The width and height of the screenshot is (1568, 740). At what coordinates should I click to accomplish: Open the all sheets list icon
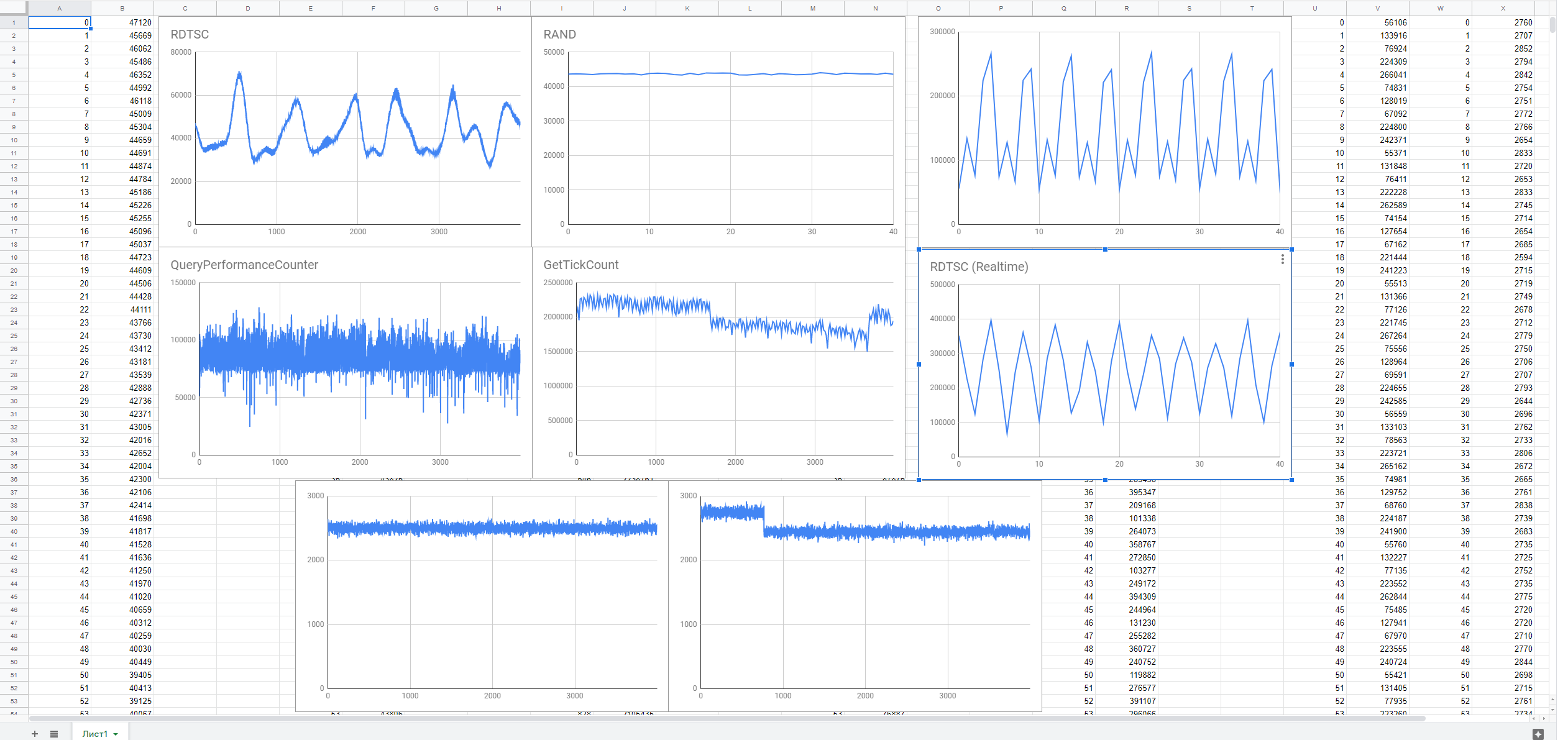click(54, 734)
